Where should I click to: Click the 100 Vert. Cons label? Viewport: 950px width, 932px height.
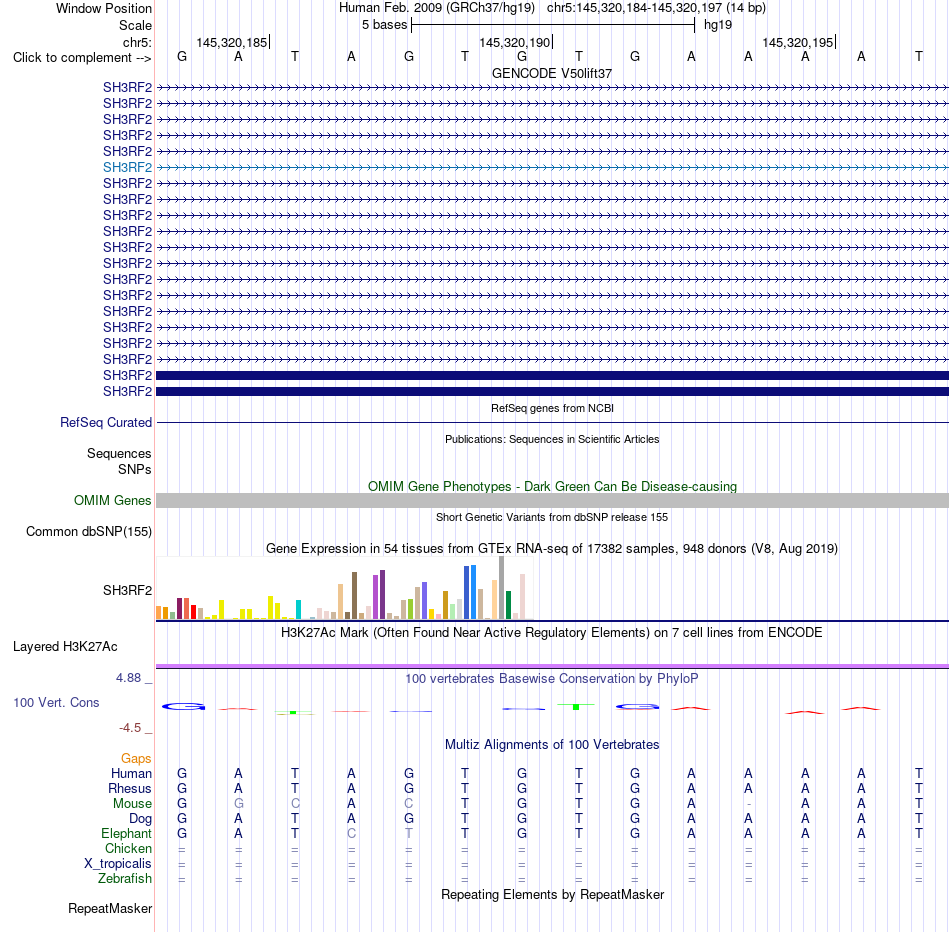pos(56,702)
